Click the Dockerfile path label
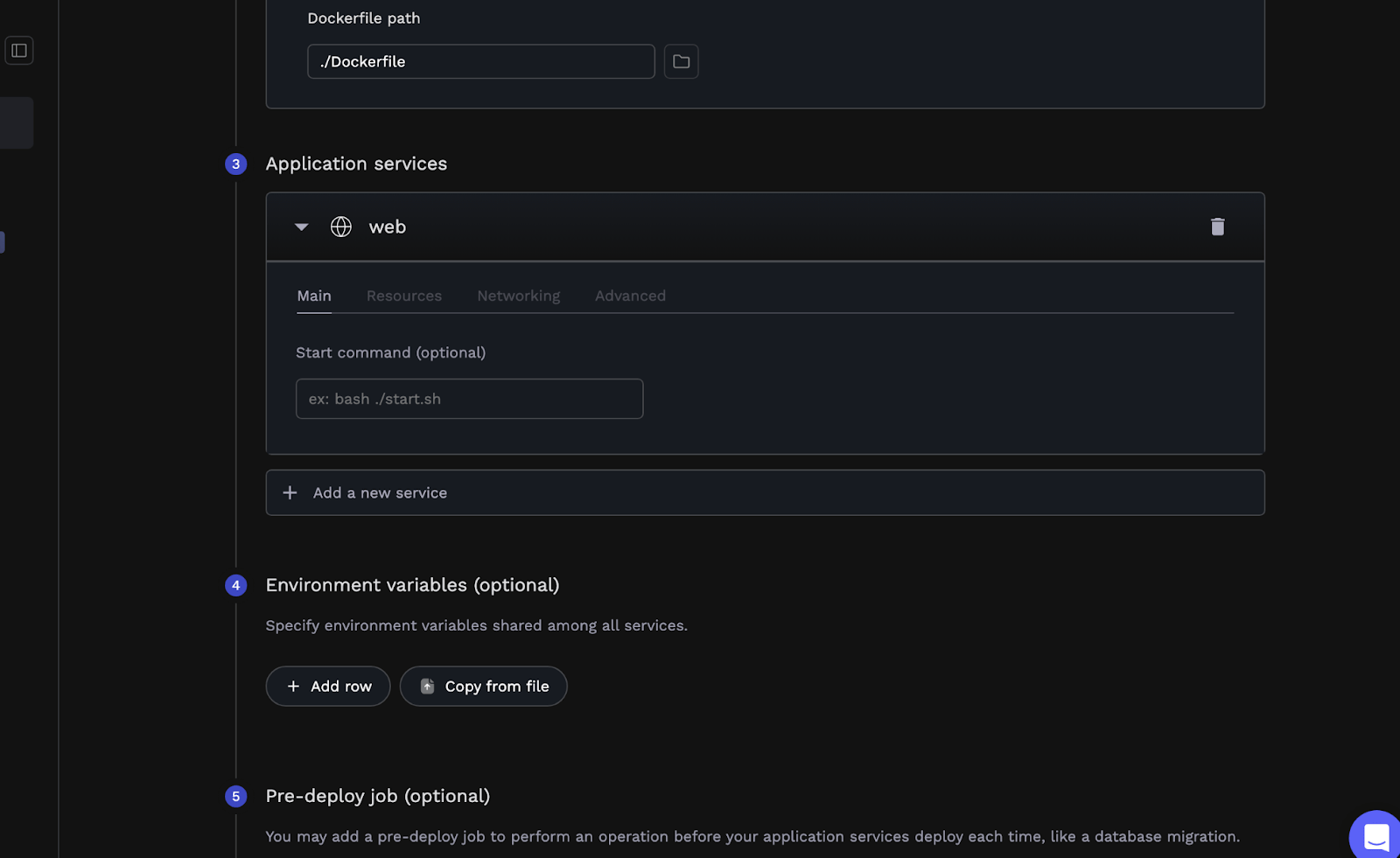 pos(364,18)
